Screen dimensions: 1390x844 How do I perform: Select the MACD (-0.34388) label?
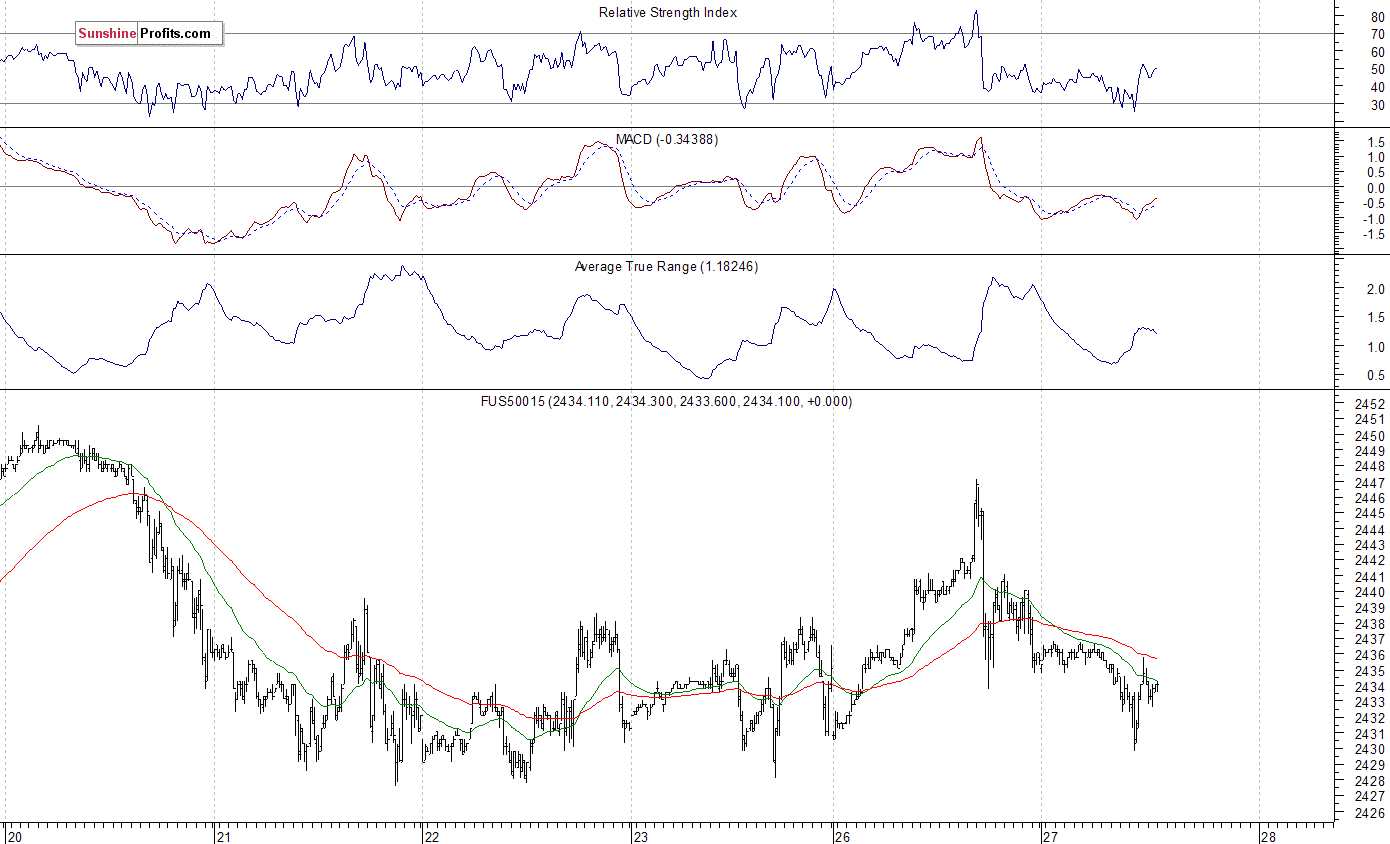pyautogui.click(x=667, y=139)
